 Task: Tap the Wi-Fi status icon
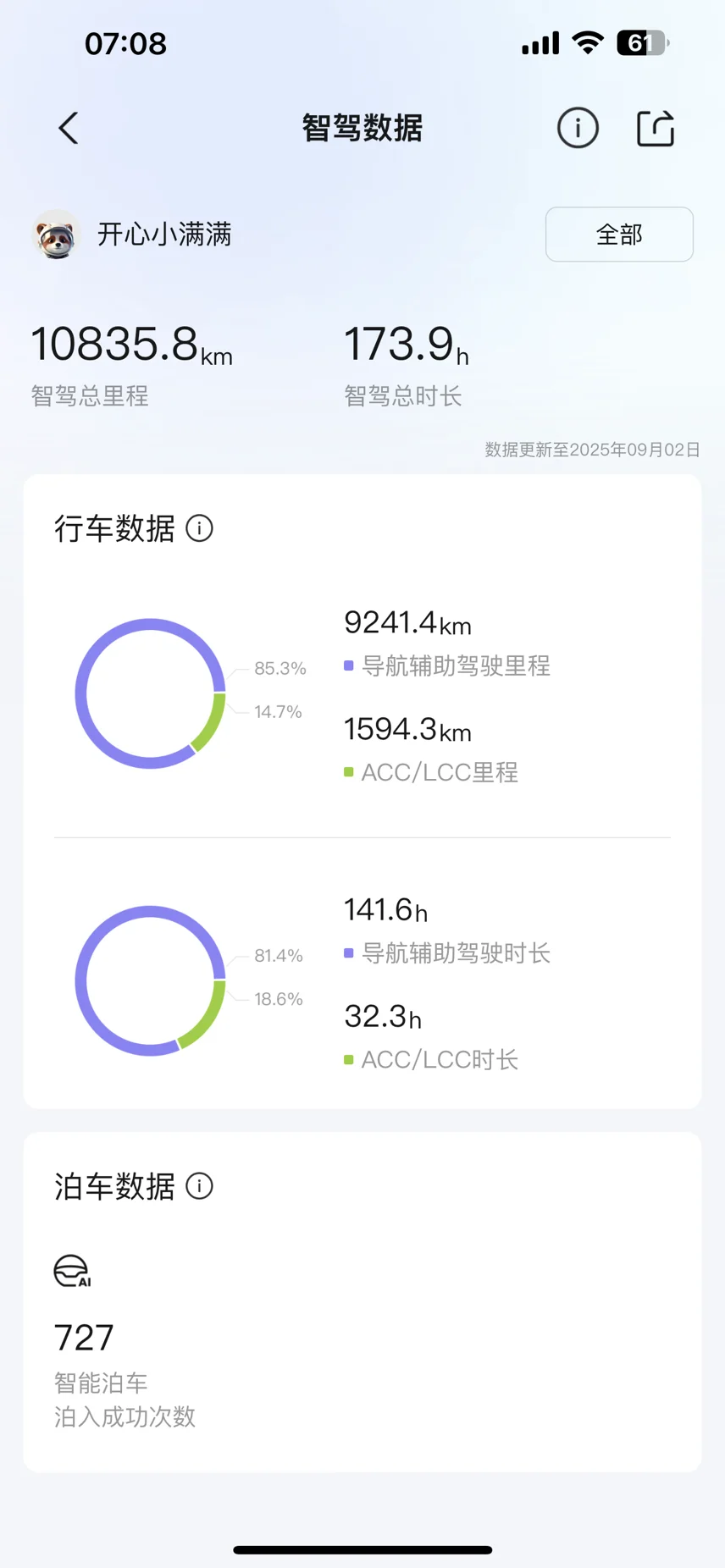pos(587,42)
